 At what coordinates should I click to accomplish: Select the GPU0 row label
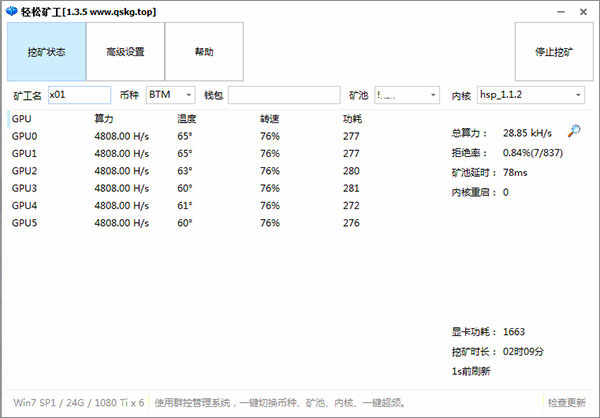click(x=24, y=136)
